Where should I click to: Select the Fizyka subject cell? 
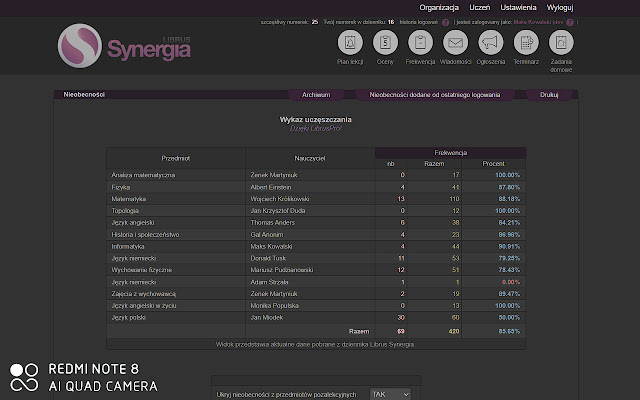176,187
